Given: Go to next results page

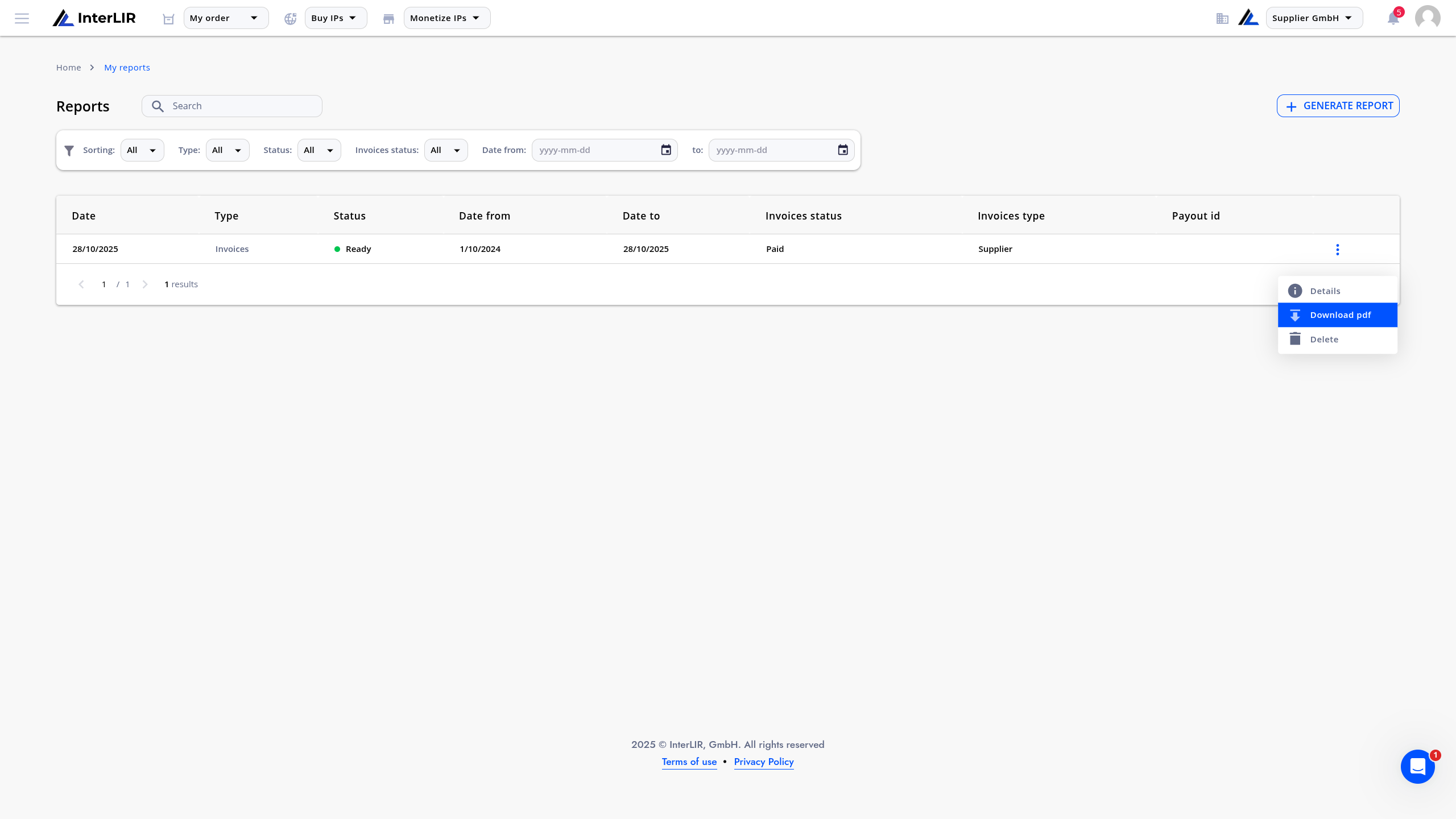Looking at the screenshot, I should click(x=145, y=284).
